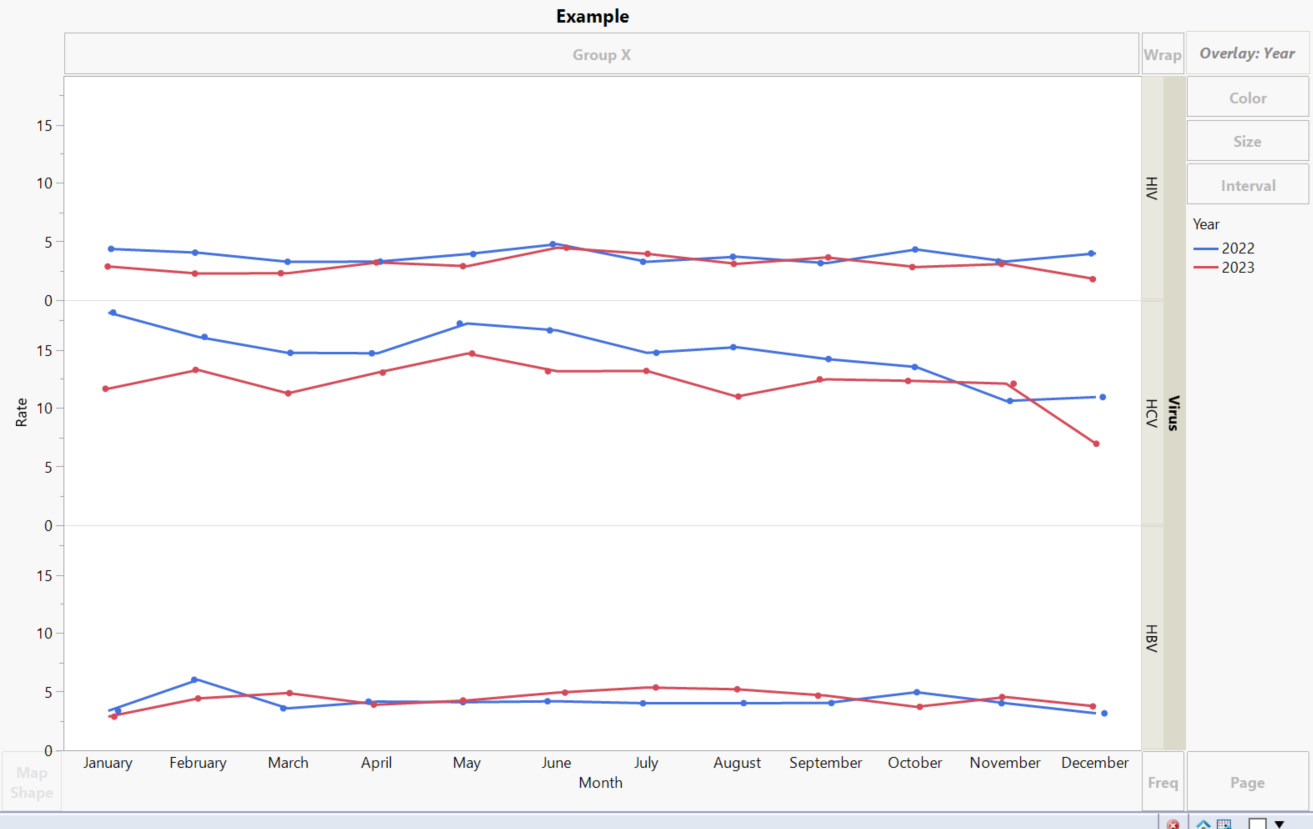Open the data table icon
Screen dimensions: 1313x829
tap(1224, 824)
